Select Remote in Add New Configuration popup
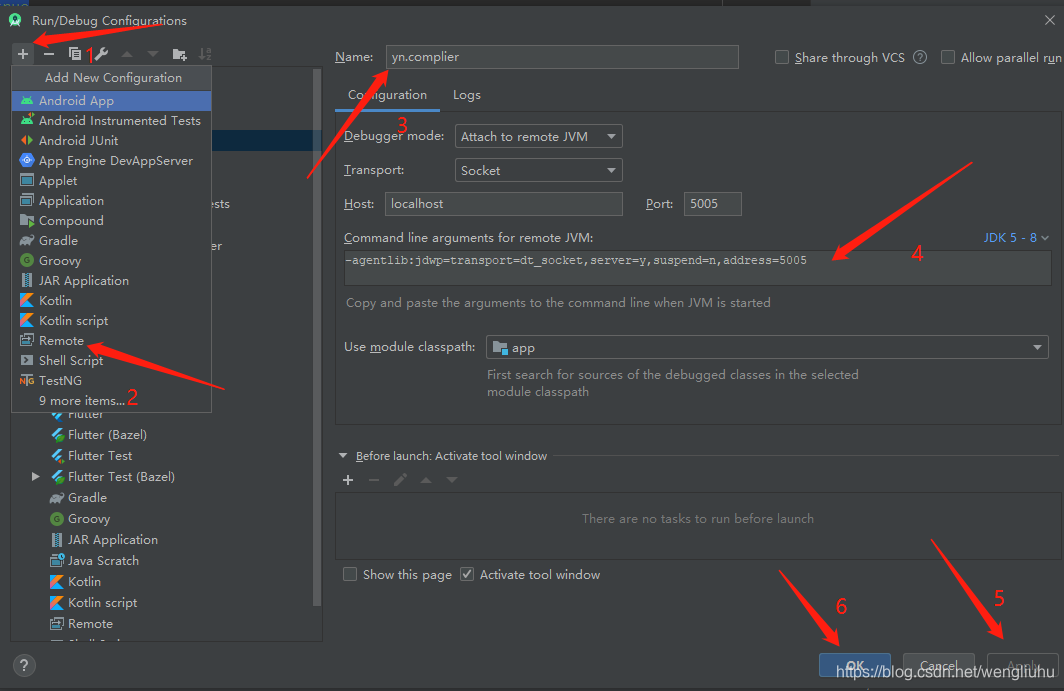The image size is (1064, 691). 111,341
